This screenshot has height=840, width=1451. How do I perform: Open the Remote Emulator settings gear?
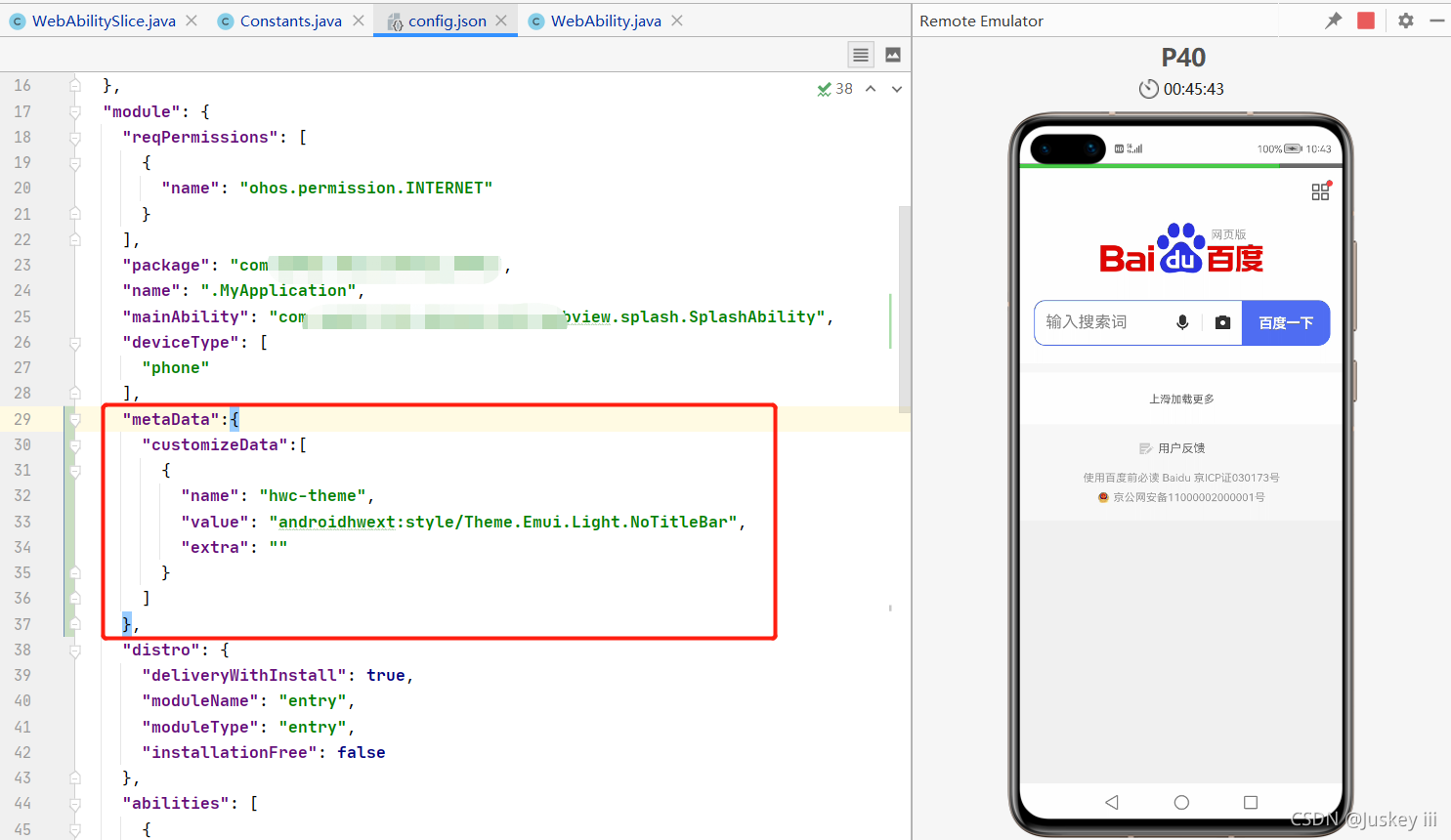[x=1405, y=20]
